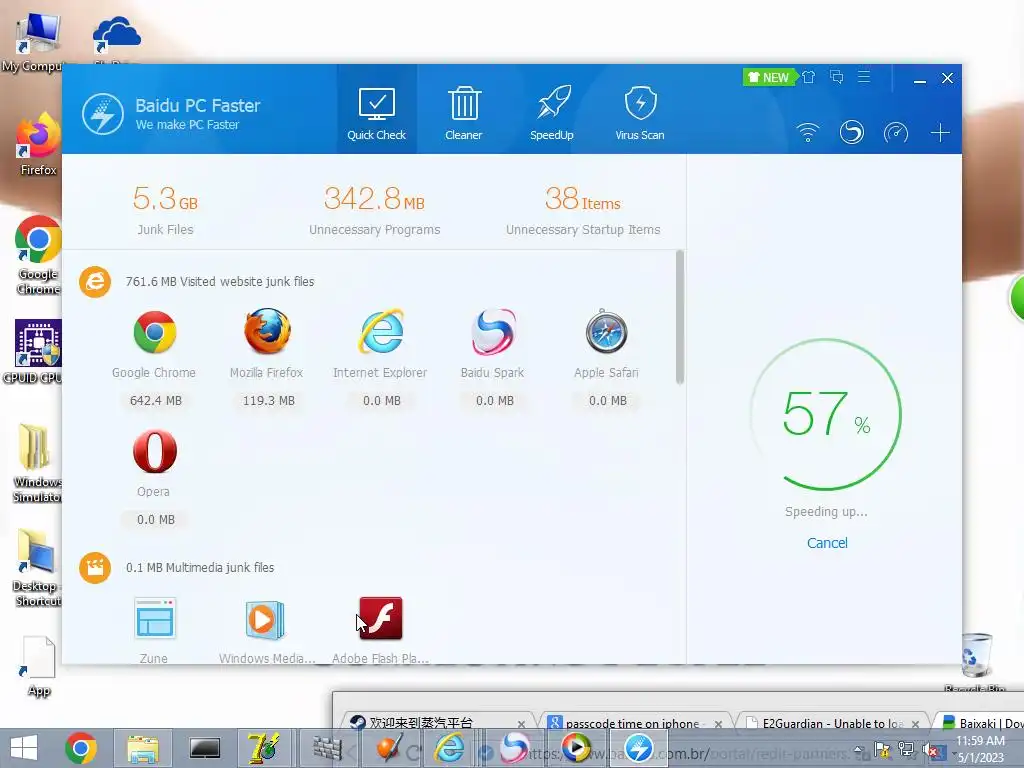The image size is (1024, 768).
Task: Click Baidu Spark junk item icon
Action: 493,332
